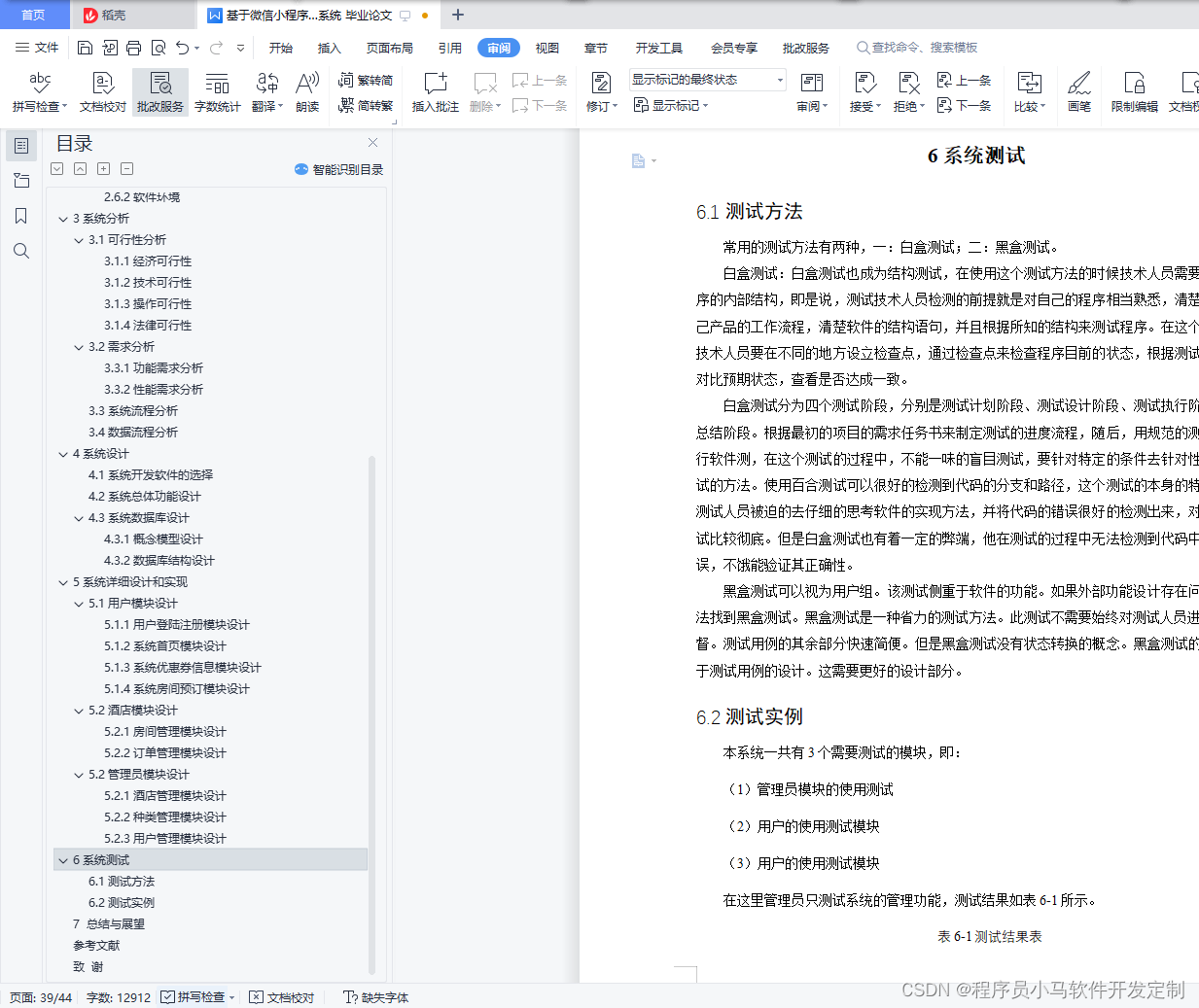Collapse the '5.1 用户模块设计' node

click(79, 604)
